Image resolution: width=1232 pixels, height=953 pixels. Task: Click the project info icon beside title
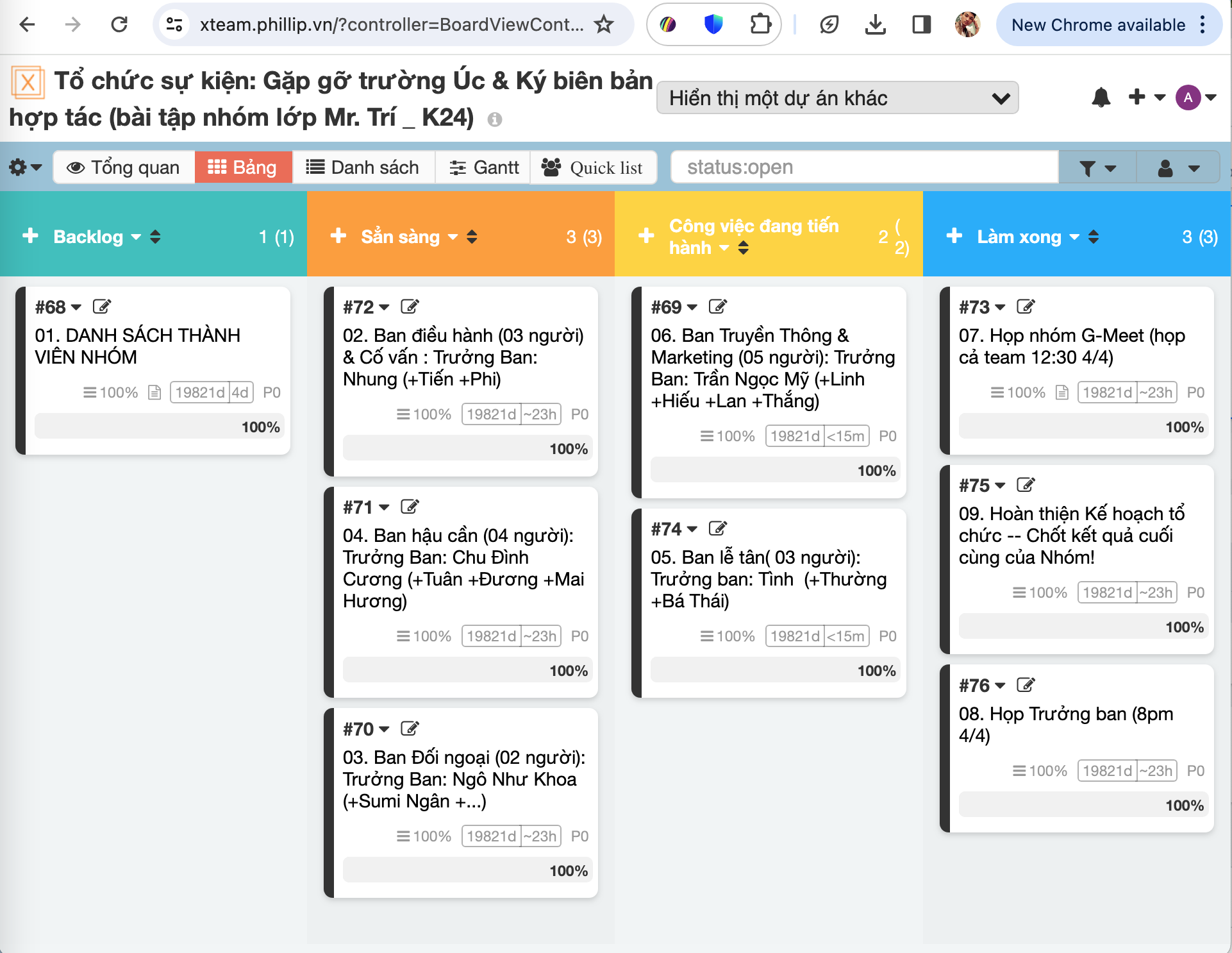(x=494, y=119)
